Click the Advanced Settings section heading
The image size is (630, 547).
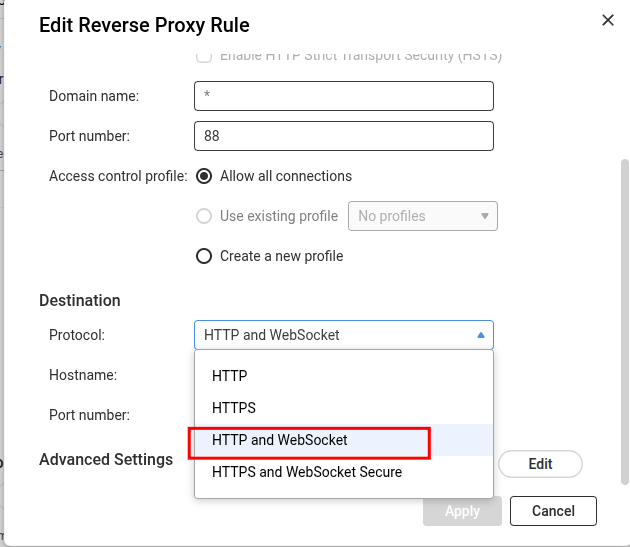point(106,460)
